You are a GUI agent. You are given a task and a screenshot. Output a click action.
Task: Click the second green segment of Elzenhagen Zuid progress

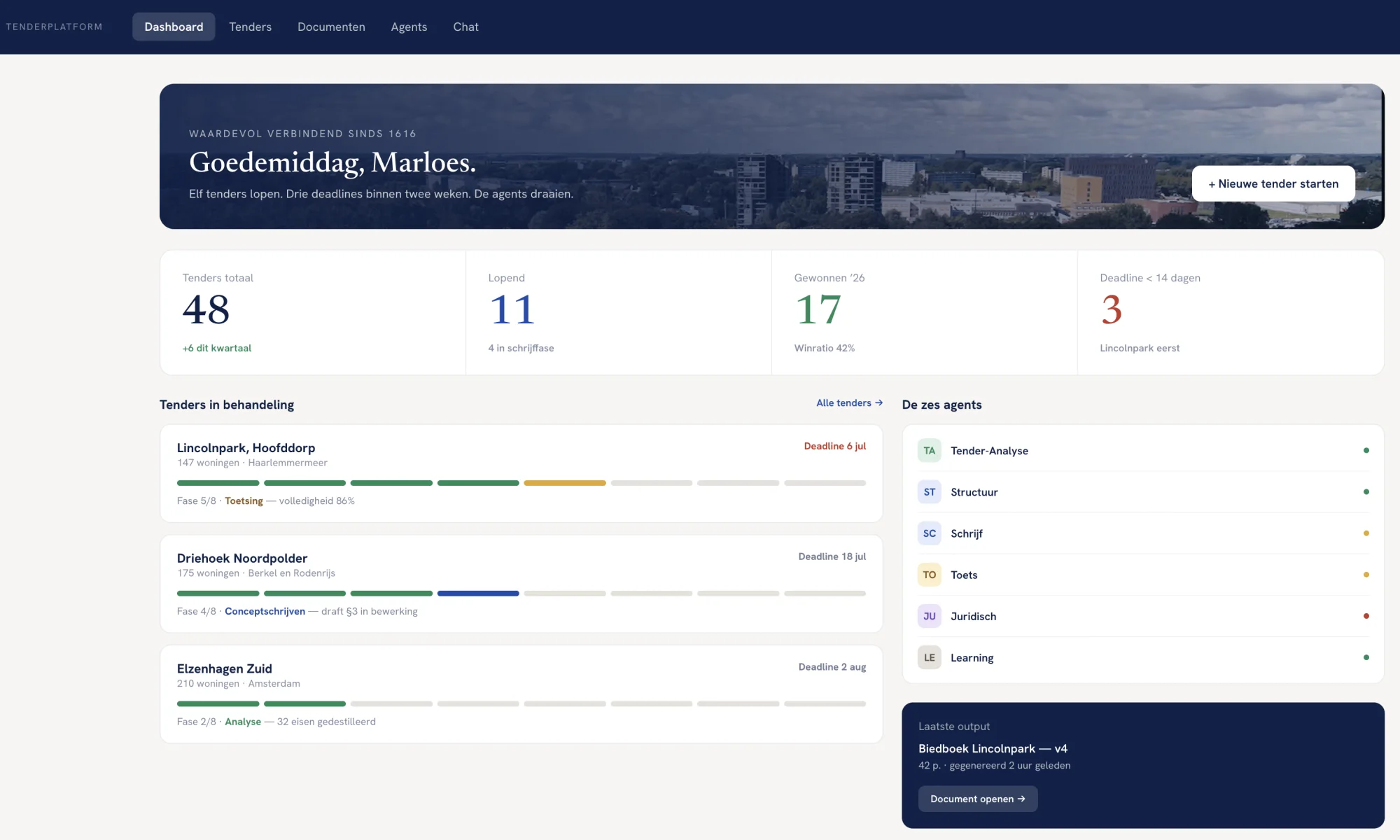tap(304, 703)
